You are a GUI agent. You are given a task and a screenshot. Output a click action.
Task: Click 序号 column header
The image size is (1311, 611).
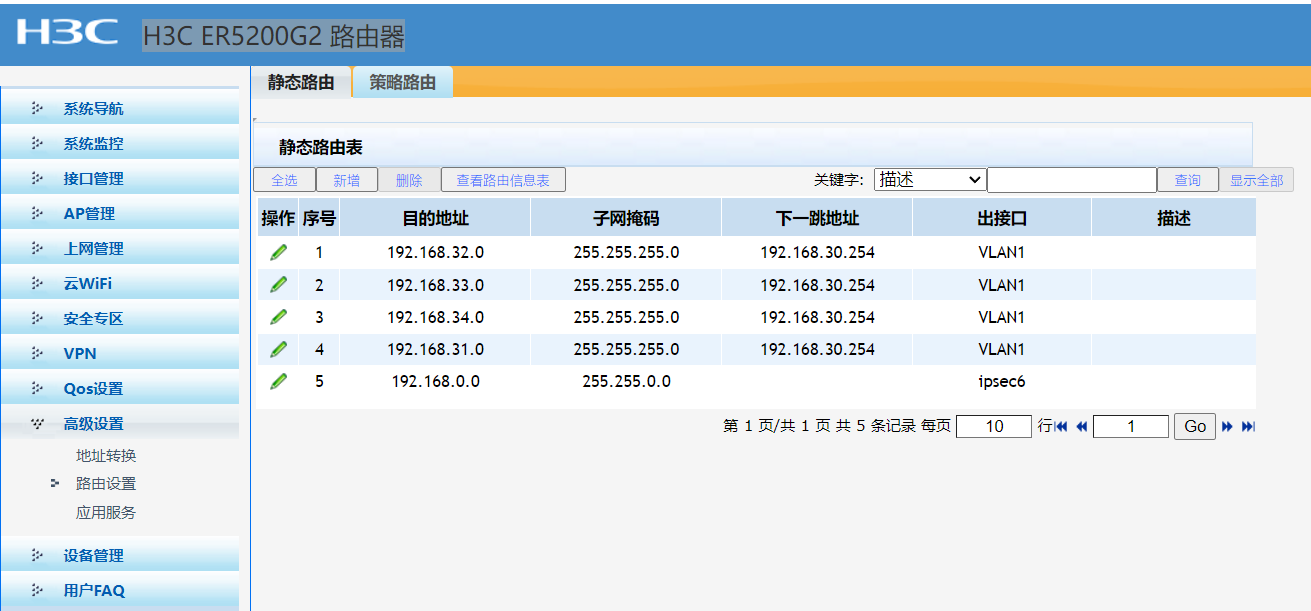coord(319,218)
